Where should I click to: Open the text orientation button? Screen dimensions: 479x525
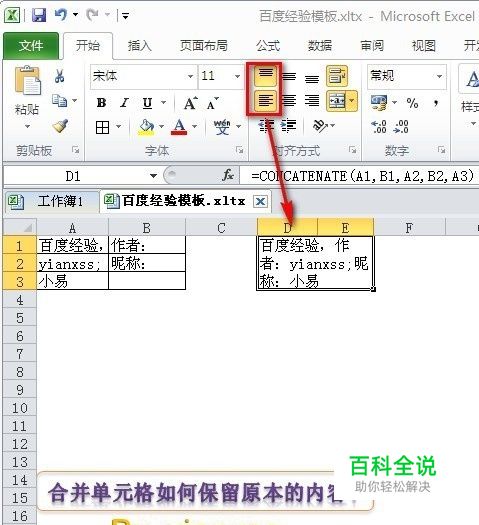coord(319,126)
